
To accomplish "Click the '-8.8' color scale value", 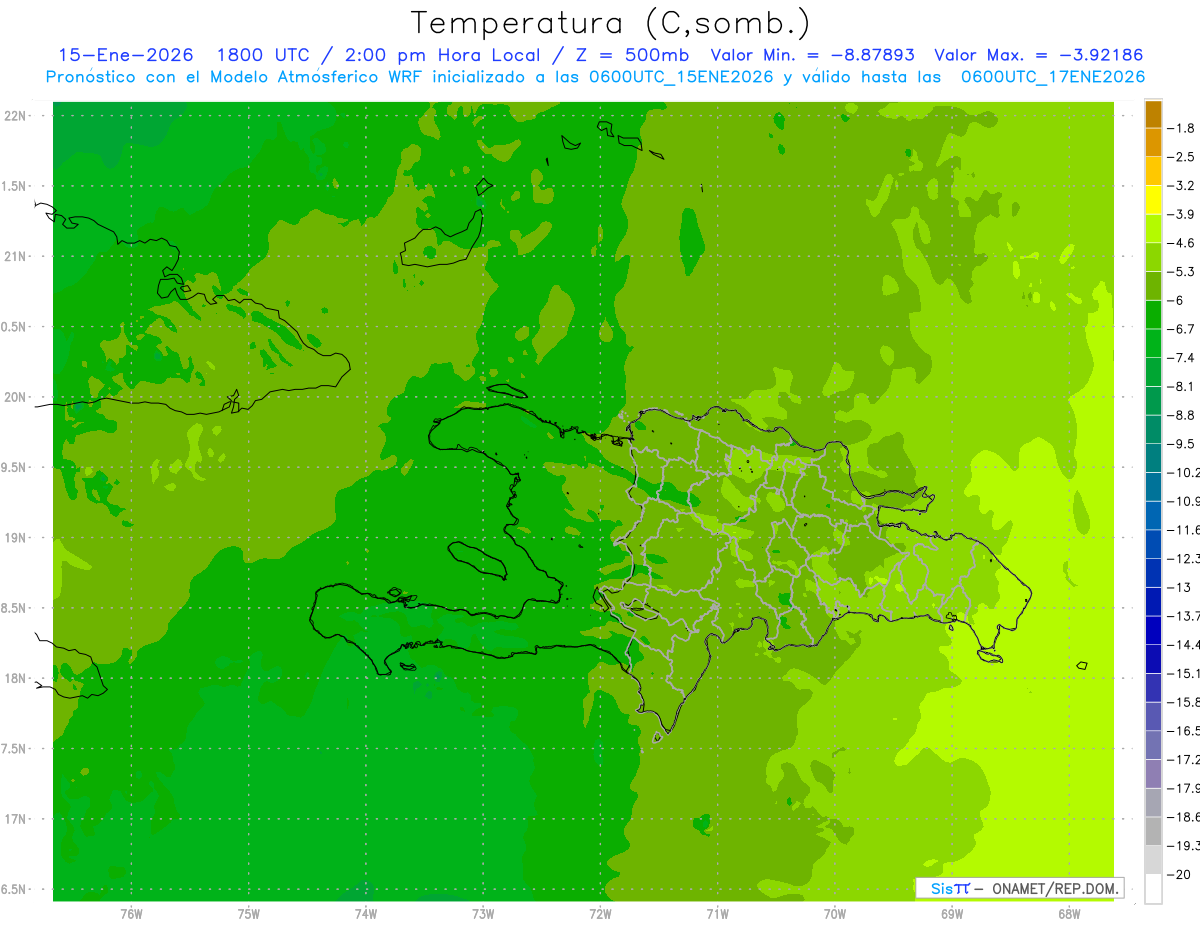I will (x=1183, y=415).
